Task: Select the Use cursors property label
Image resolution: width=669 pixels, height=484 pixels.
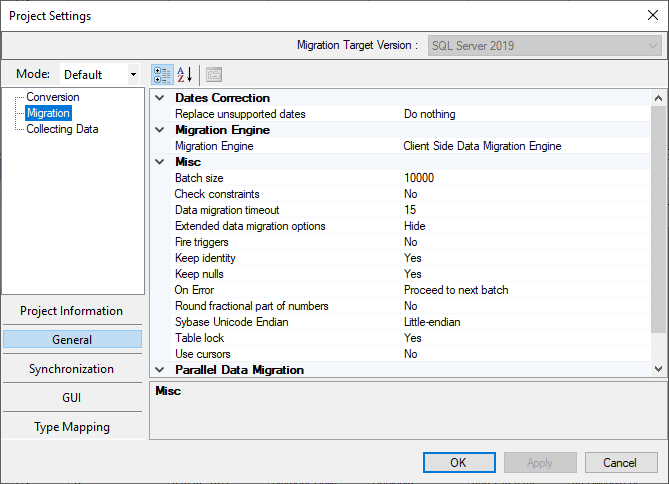Action: [203, 354]
